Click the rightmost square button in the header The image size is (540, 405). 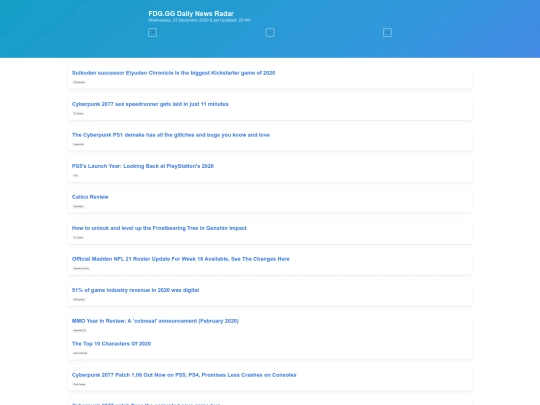point(387,32)
